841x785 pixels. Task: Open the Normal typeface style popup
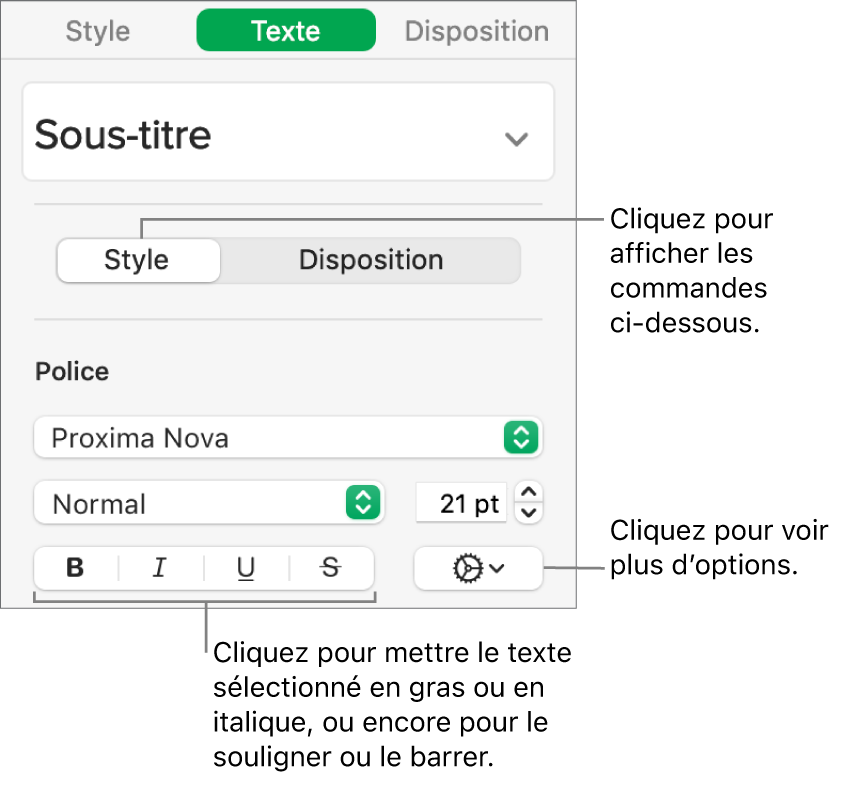click(209, 503)
